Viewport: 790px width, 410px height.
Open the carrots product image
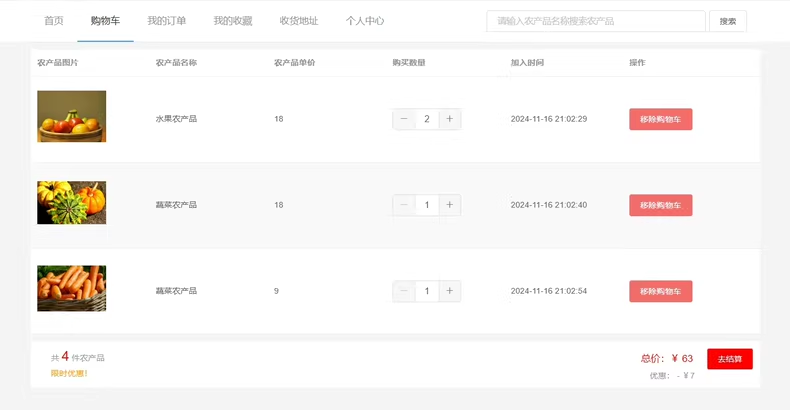pos(72,289)
